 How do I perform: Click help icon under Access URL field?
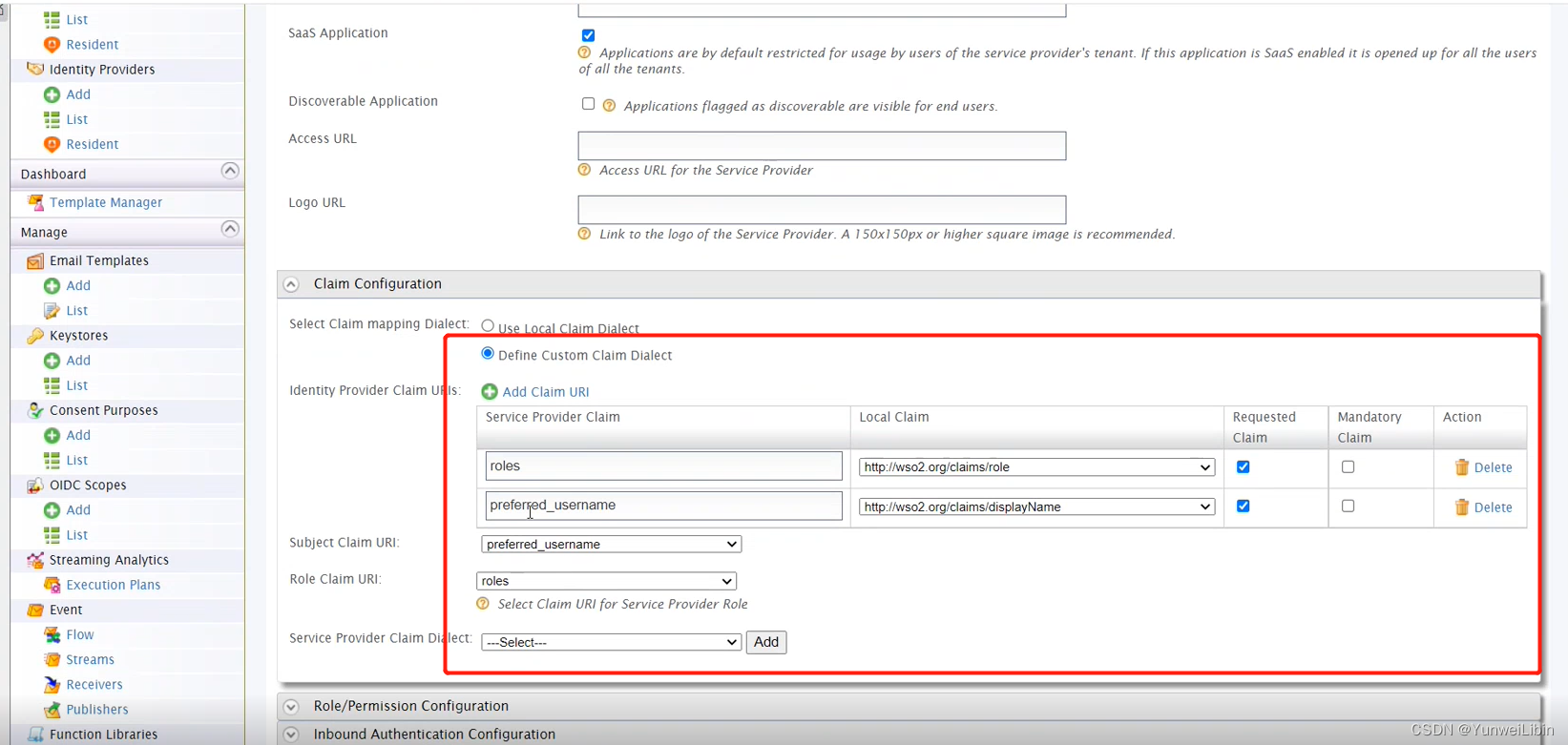(x=584, y=170)
